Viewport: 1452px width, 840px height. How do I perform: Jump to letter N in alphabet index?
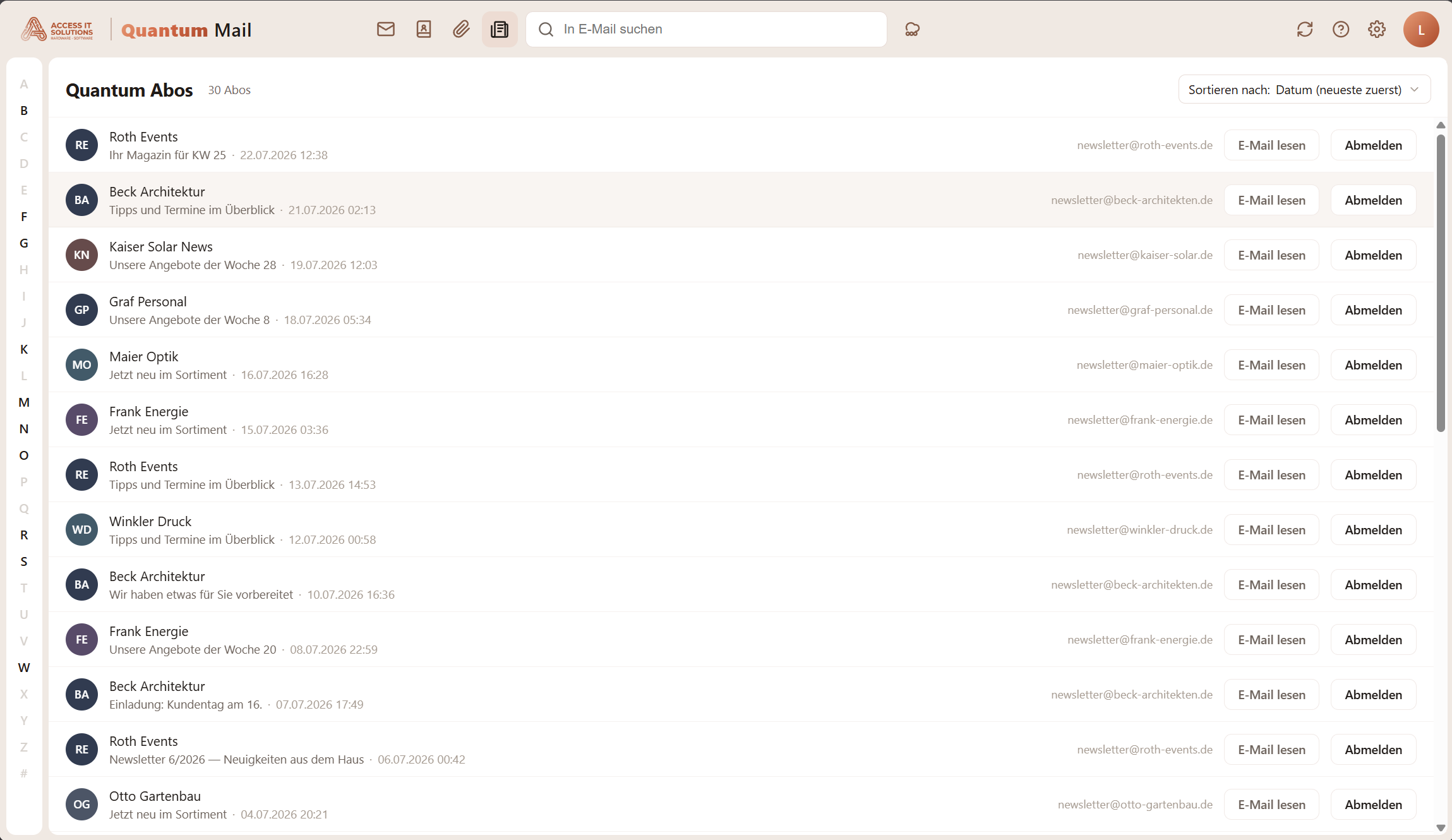tap(24, 429)
